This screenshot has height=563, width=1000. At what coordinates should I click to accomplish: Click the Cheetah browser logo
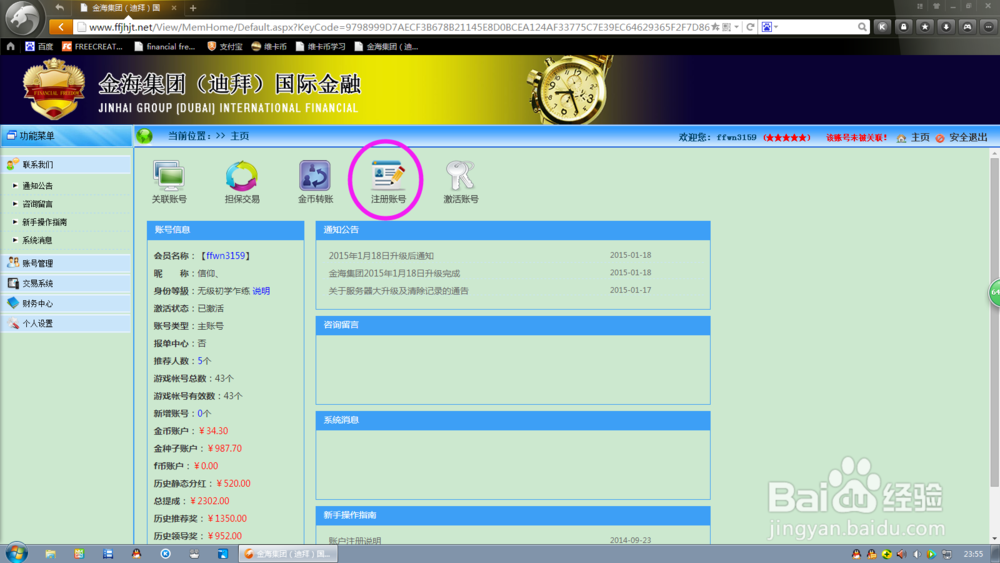click(22, 17)
